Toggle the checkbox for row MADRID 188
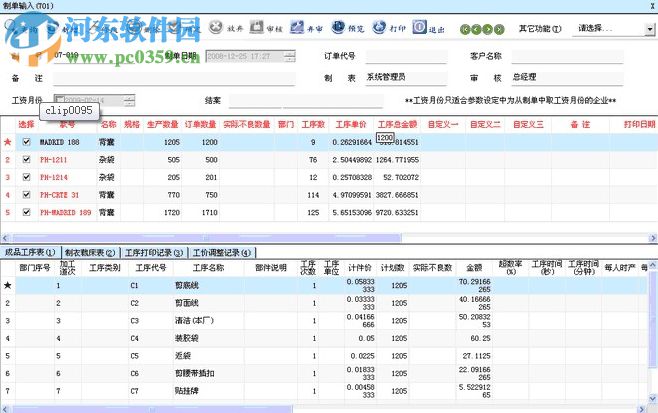This screenshot has height=413, width=658. [26, 142]
